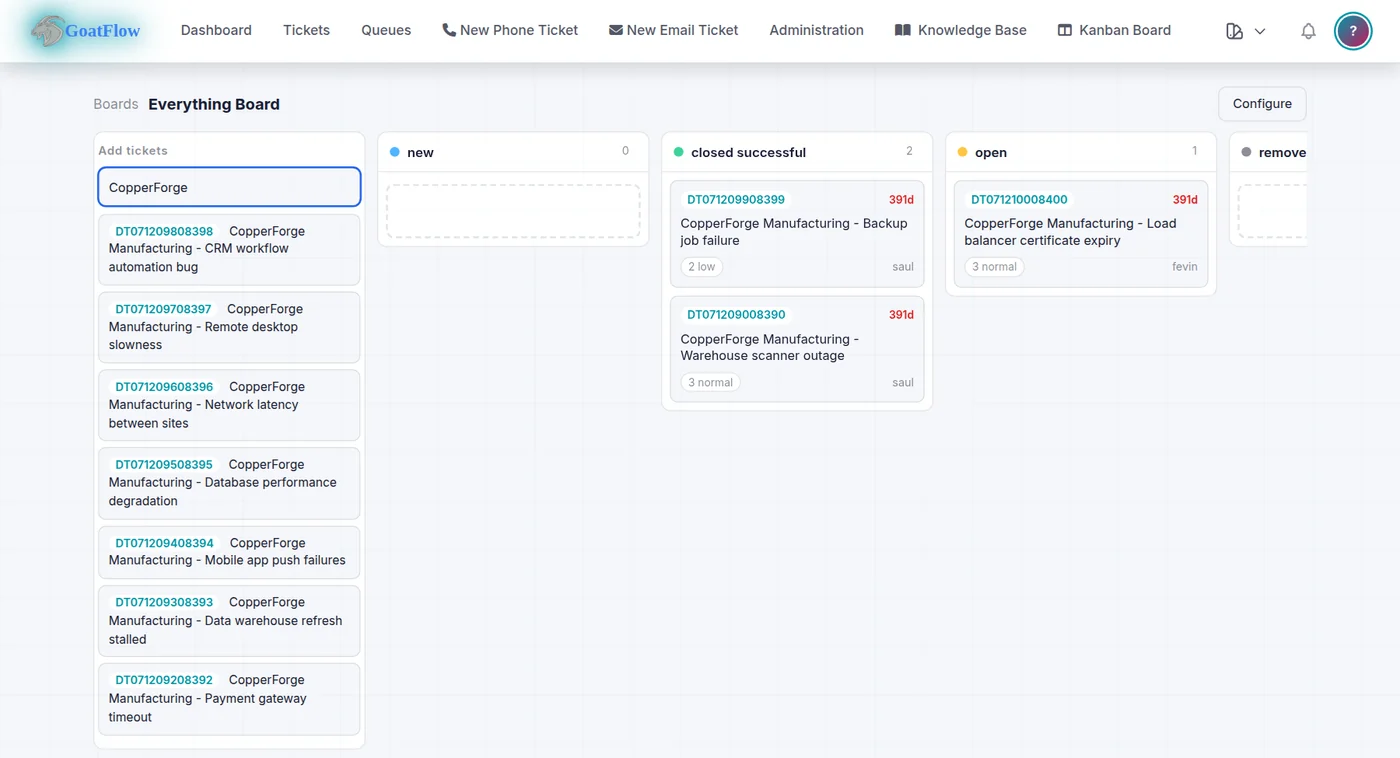1400x758 pixels.
Task: Select ticket DT071209708397 Remote desktop slowness
Action: pos(229,327)
